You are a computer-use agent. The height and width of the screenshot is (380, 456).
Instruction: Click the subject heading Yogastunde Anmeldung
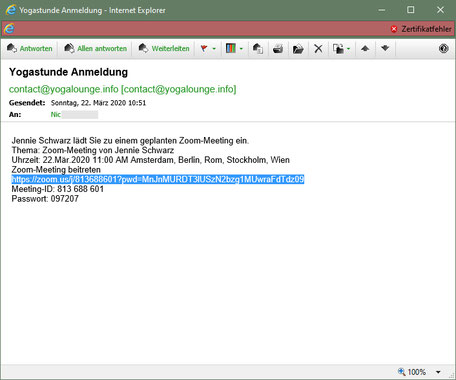pos(68,72)
